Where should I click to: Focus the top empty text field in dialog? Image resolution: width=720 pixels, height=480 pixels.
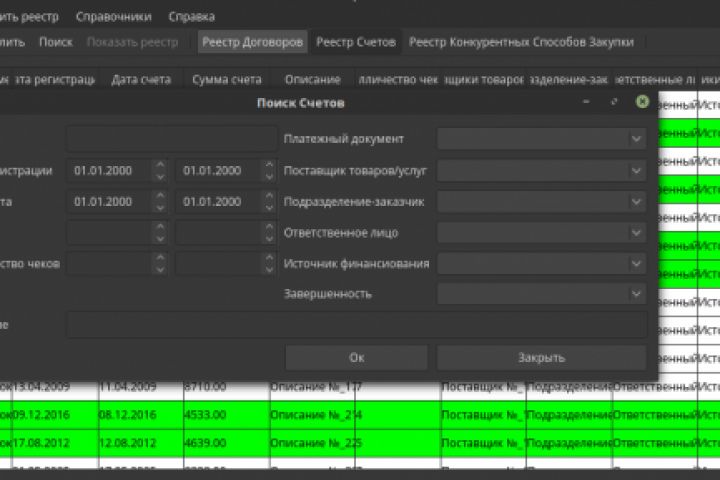(172, 139)
